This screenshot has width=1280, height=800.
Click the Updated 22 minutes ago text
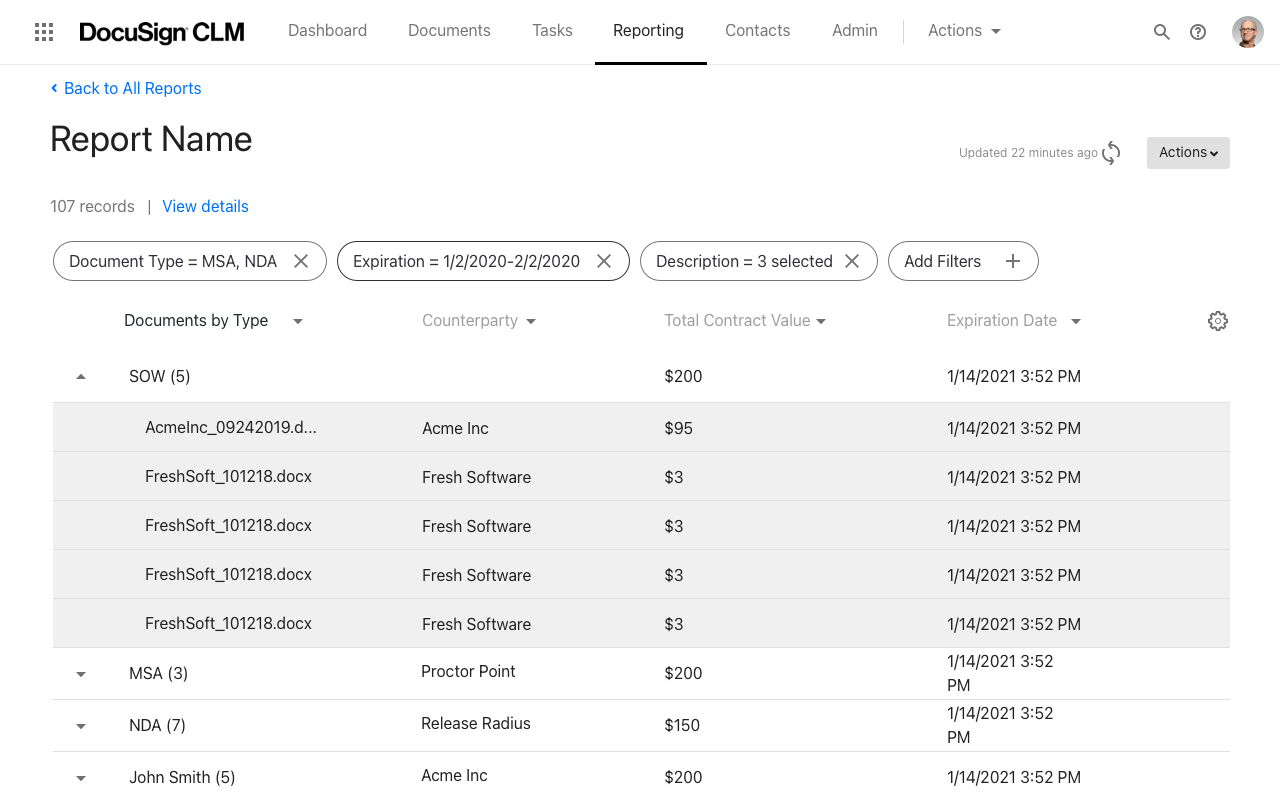pyautogui.click(x=1028, y=153)
